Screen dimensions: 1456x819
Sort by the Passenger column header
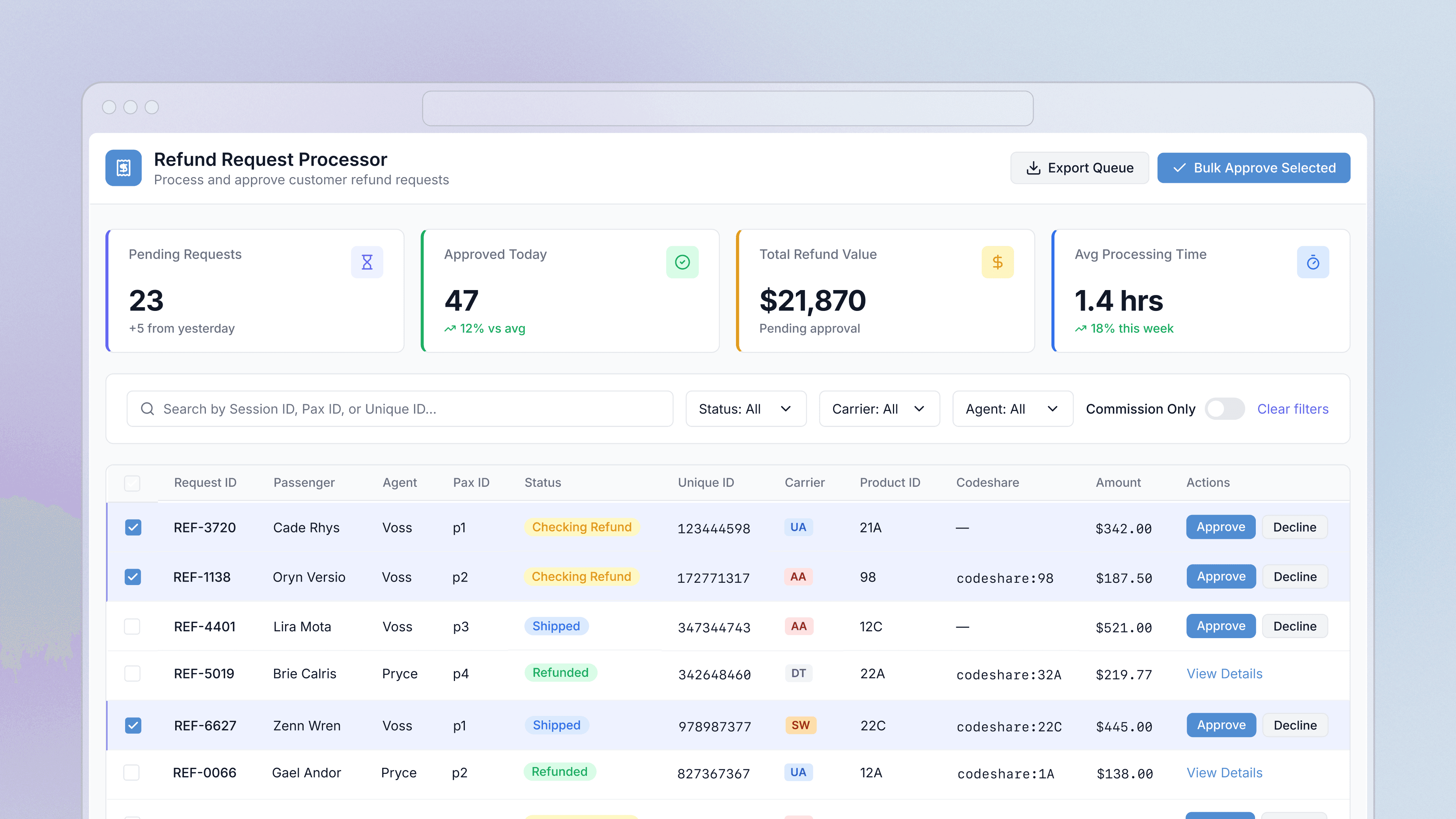tap(304, 483)
